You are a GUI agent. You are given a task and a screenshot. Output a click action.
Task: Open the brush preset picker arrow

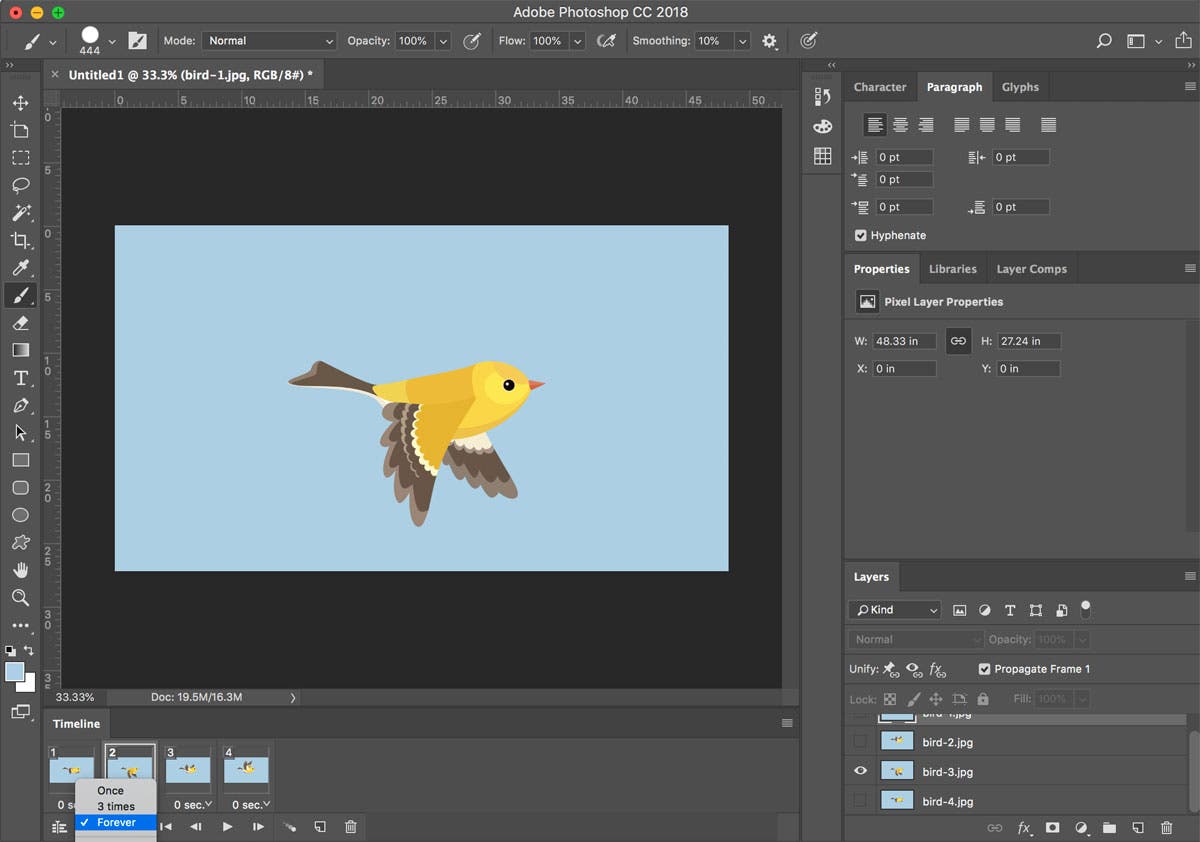pos(112,41)
